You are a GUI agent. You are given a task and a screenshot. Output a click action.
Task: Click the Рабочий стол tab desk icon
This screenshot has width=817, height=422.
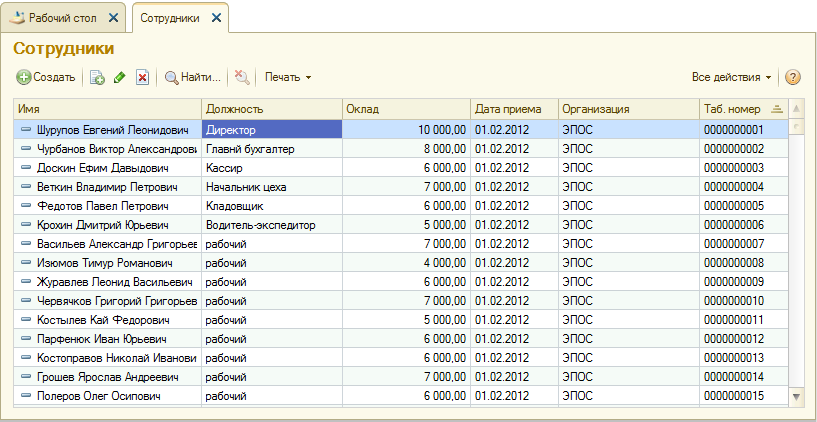click(17, 18)
